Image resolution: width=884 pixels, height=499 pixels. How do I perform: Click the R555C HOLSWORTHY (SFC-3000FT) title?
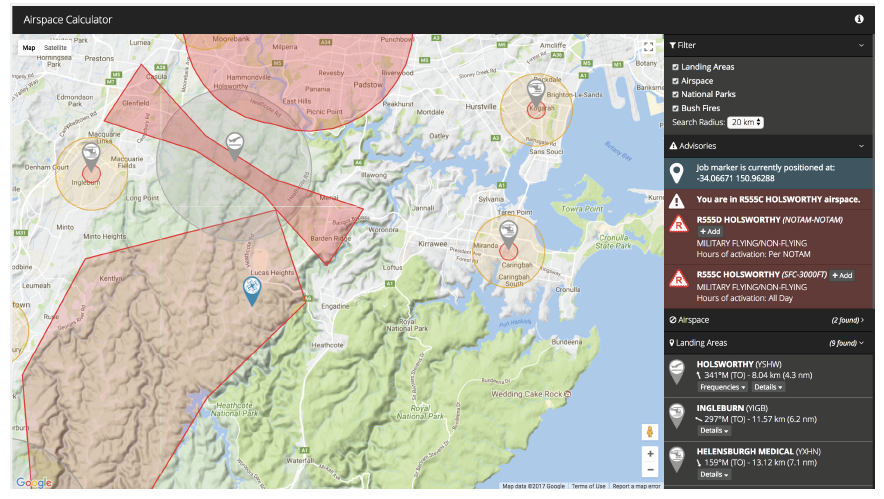[x=762, y=275]
